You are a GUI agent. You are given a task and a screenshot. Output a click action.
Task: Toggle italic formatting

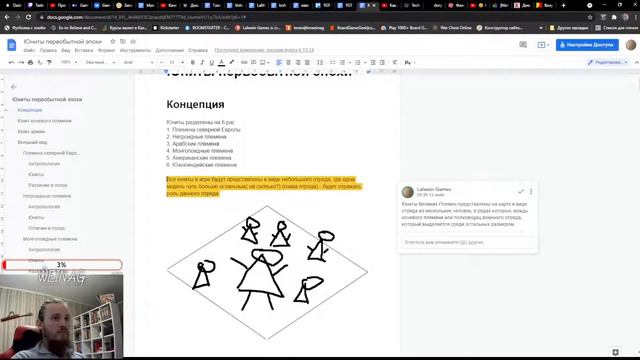[202, 62]
